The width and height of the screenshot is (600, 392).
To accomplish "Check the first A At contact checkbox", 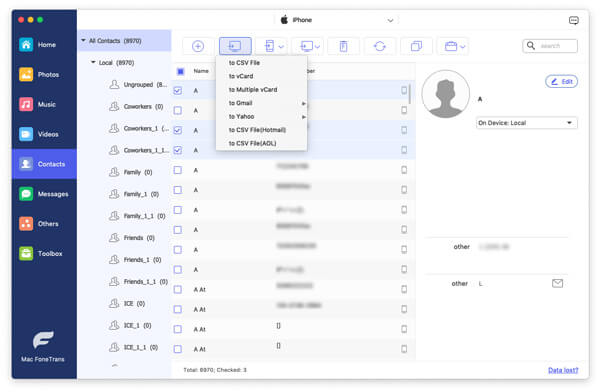I will (178, 289).
